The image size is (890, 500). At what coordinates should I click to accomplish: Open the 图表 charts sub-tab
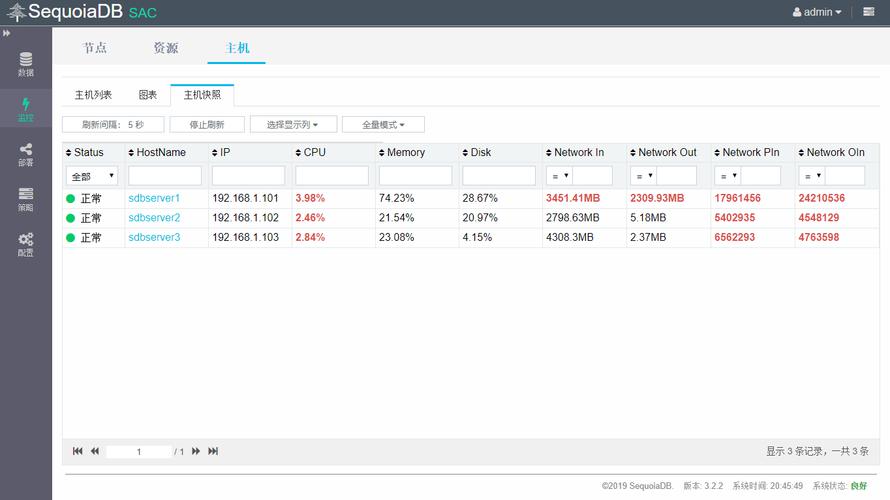[x=148, y=95]
